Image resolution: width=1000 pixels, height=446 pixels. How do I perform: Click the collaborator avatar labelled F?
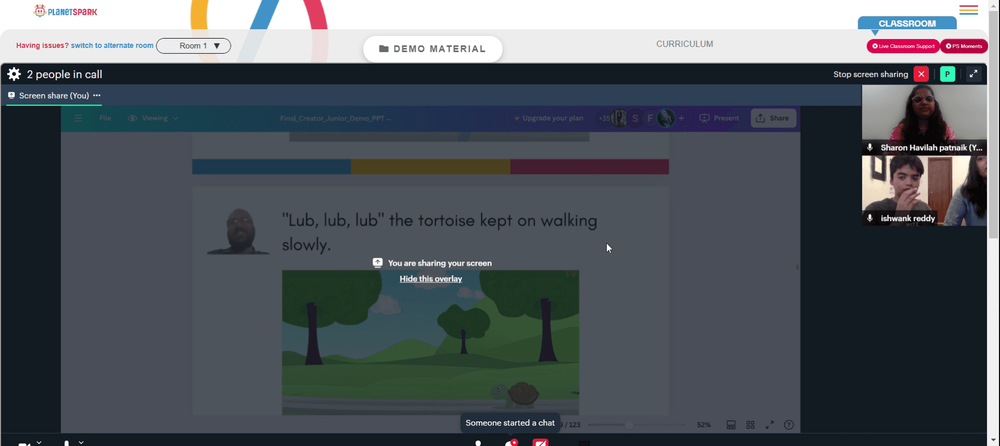[x=650, y=118]
